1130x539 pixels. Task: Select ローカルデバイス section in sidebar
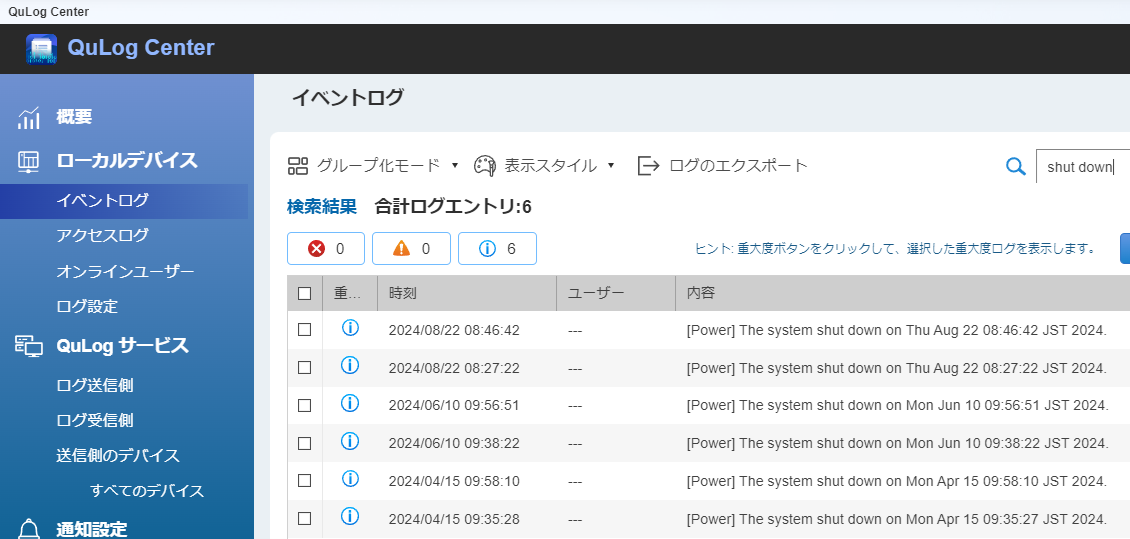pos(127,161)
